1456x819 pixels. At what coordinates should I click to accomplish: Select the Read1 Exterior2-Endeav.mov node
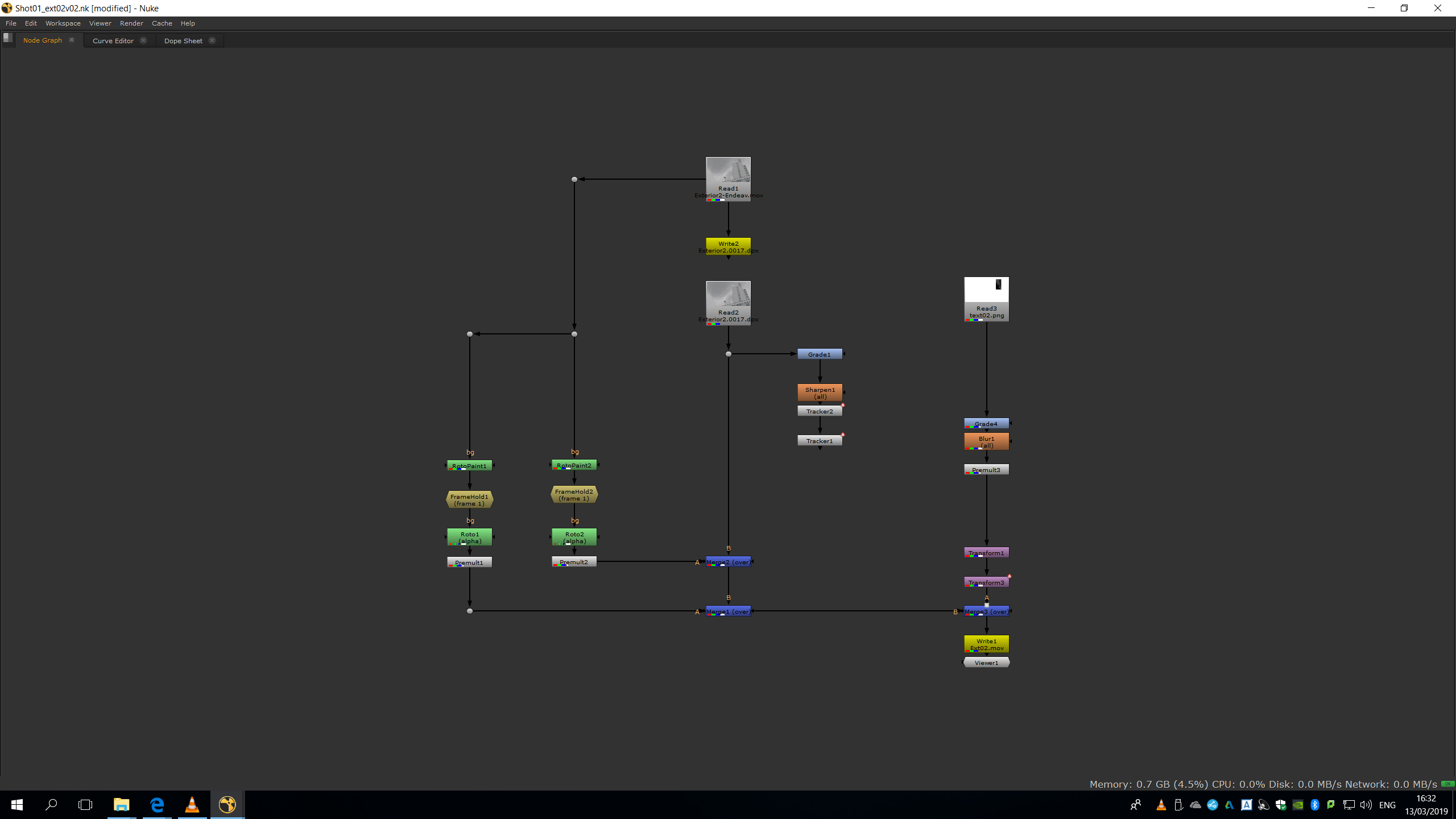point(728,178)
